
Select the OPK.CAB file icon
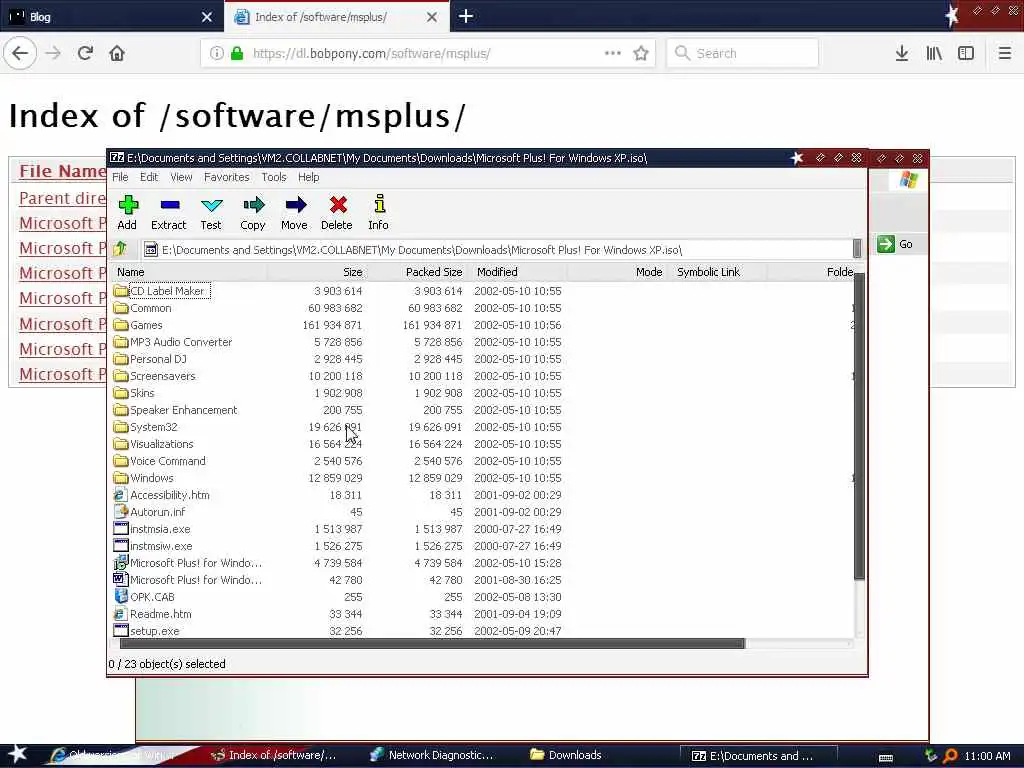point(120,596)
